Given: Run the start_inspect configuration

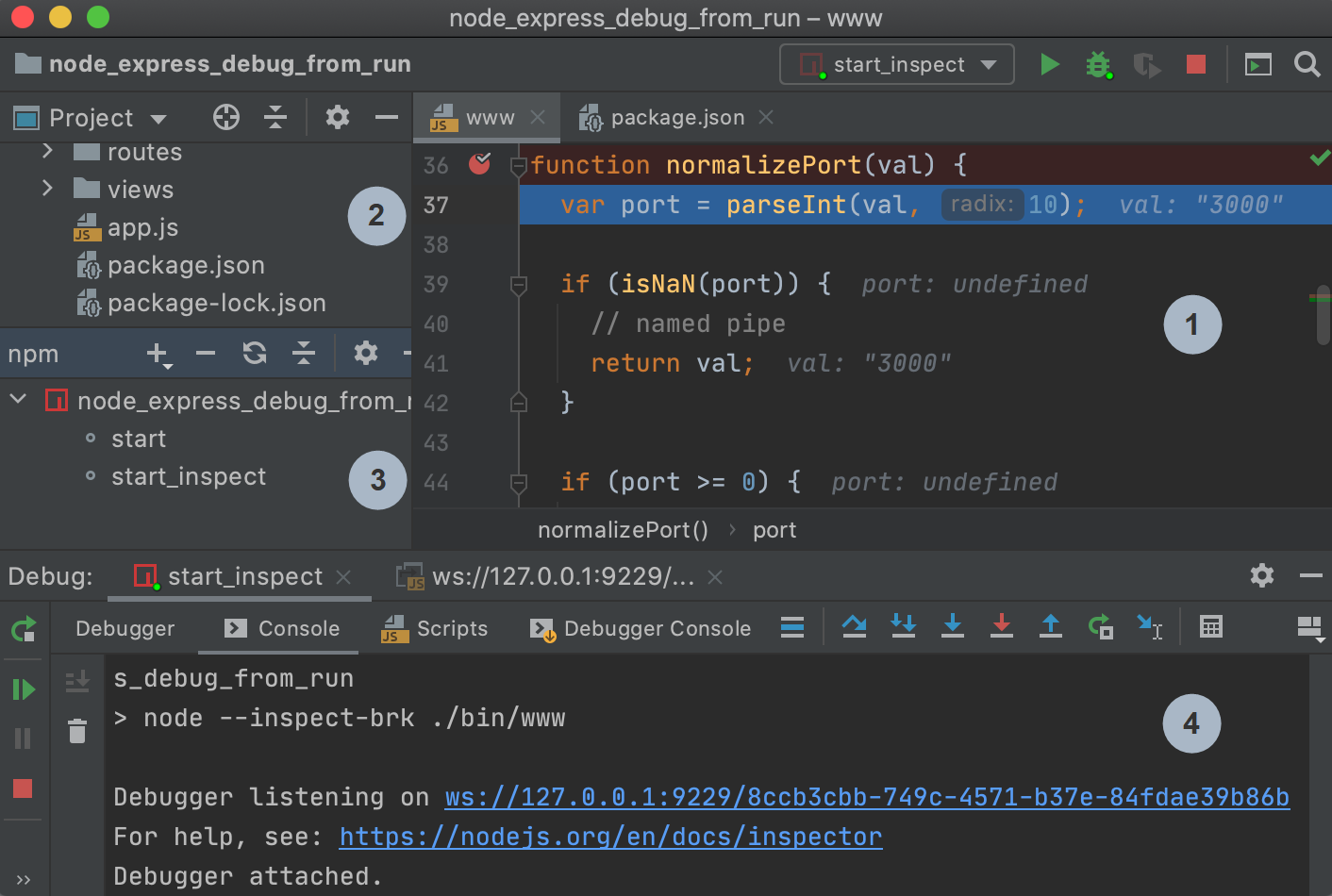Looking at the screenshot, I should click(x=1049, y=64).
